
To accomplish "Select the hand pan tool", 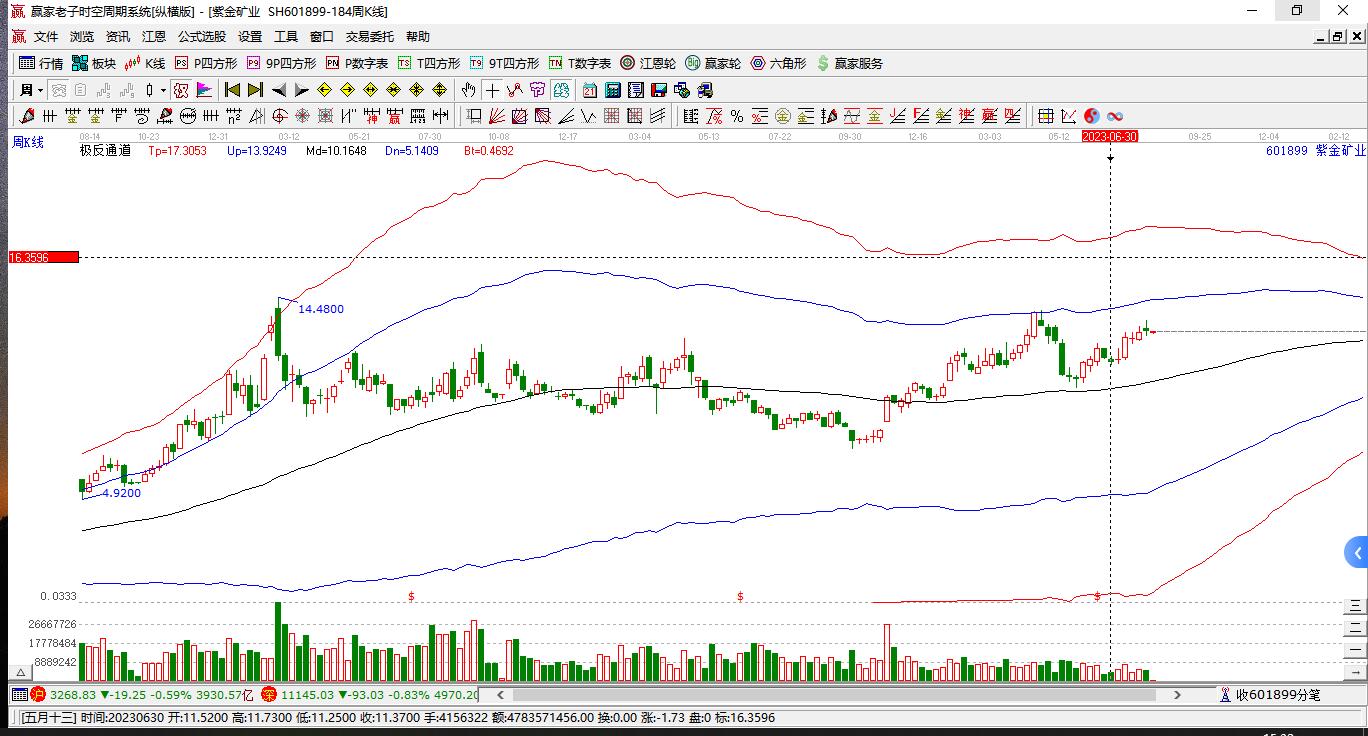I will click(x=470, y=90).
